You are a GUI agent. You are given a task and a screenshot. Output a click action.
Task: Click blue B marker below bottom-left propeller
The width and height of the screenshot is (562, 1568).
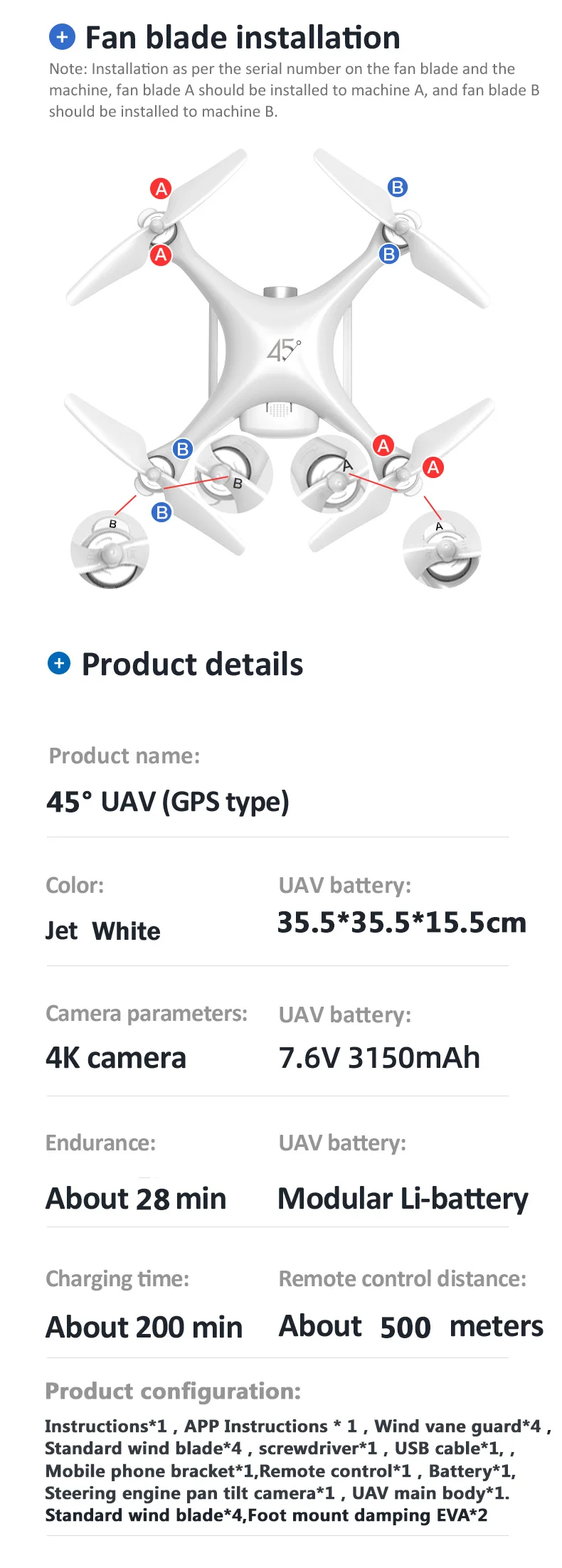point(162,512)
